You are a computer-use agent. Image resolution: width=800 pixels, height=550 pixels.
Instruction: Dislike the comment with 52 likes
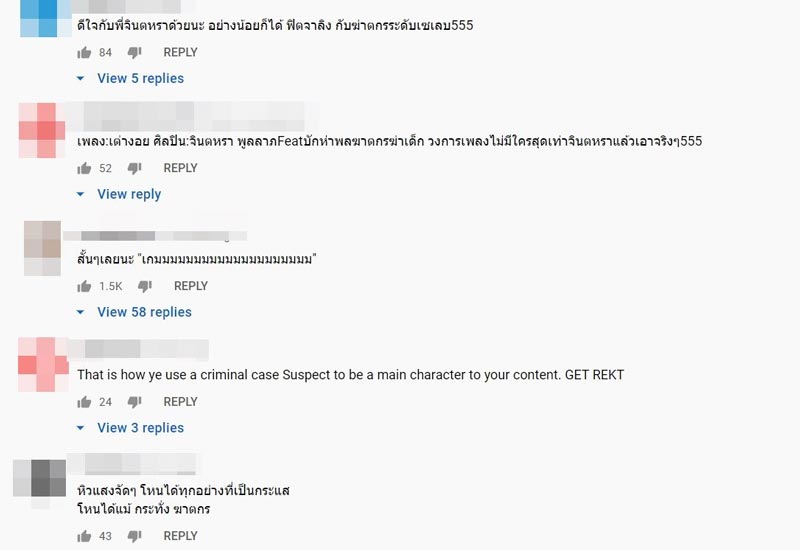pyautogui.click(x=134, y=168)
